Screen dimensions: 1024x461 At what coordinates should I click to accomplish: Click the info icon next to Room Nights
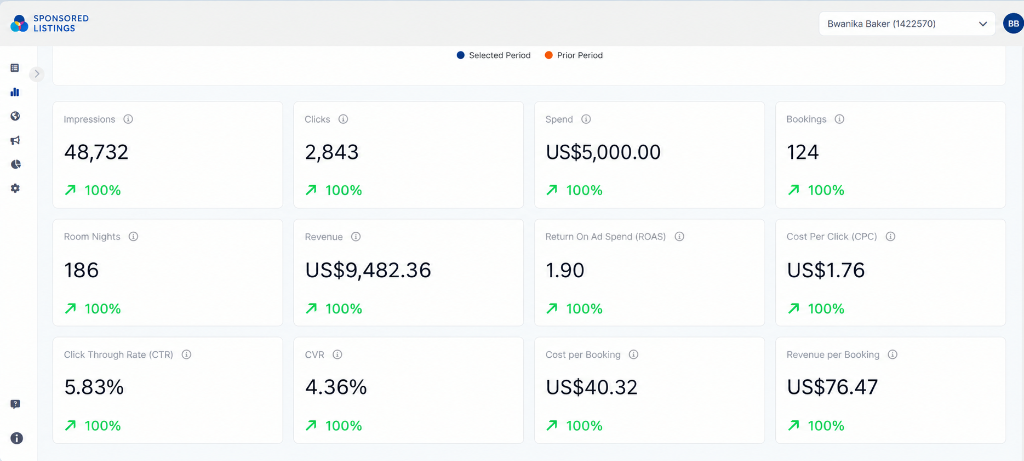pos(133,237)
